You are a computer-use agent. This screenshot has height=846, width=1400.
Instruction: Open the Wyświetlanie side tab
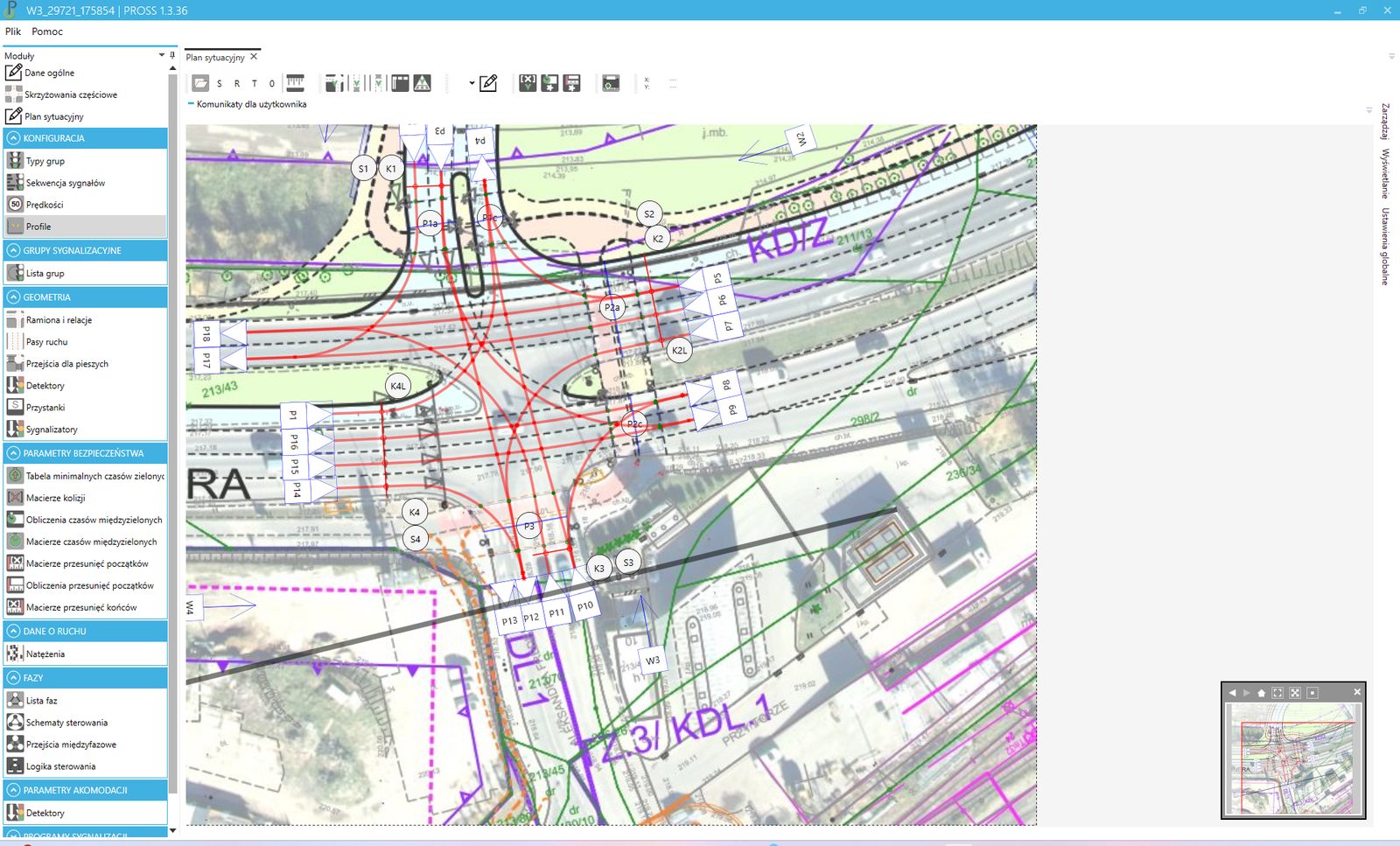click(x=1384, y=174)
